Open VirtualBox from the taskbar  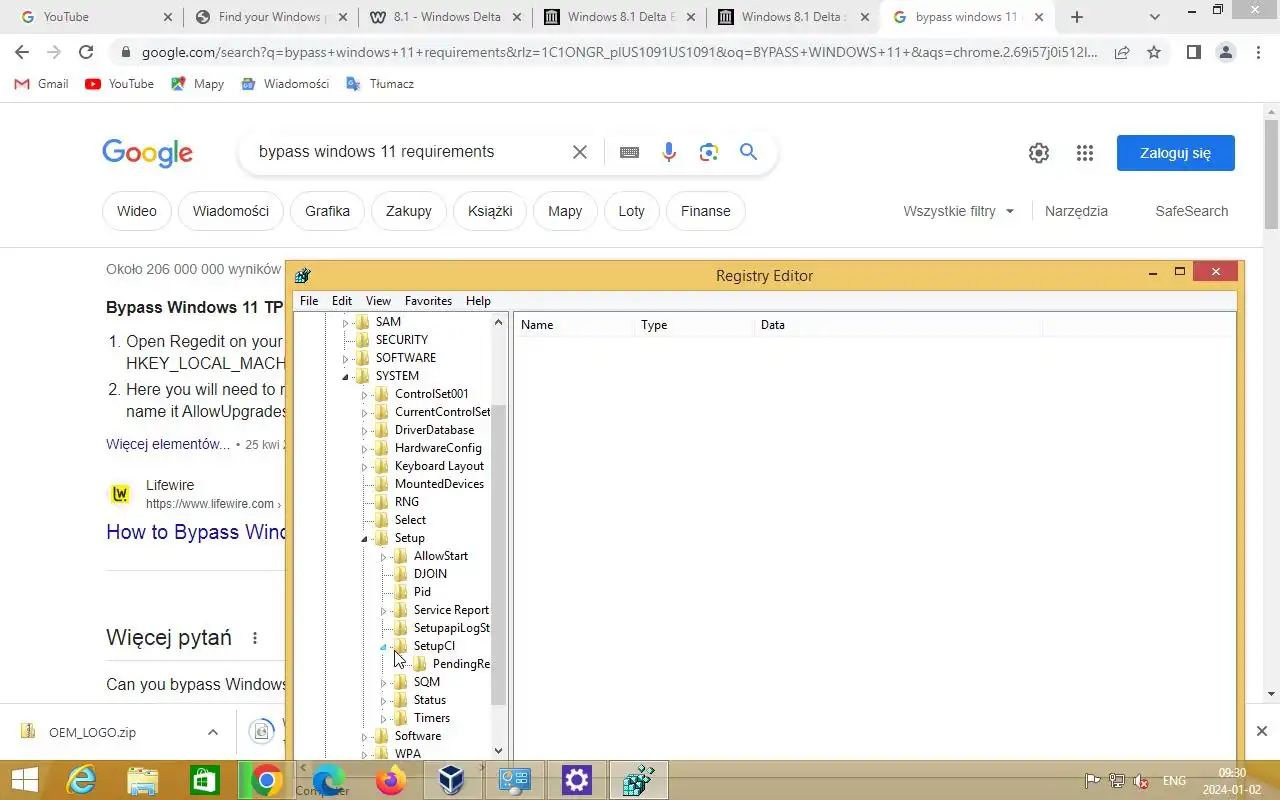[x=452, y=780]
